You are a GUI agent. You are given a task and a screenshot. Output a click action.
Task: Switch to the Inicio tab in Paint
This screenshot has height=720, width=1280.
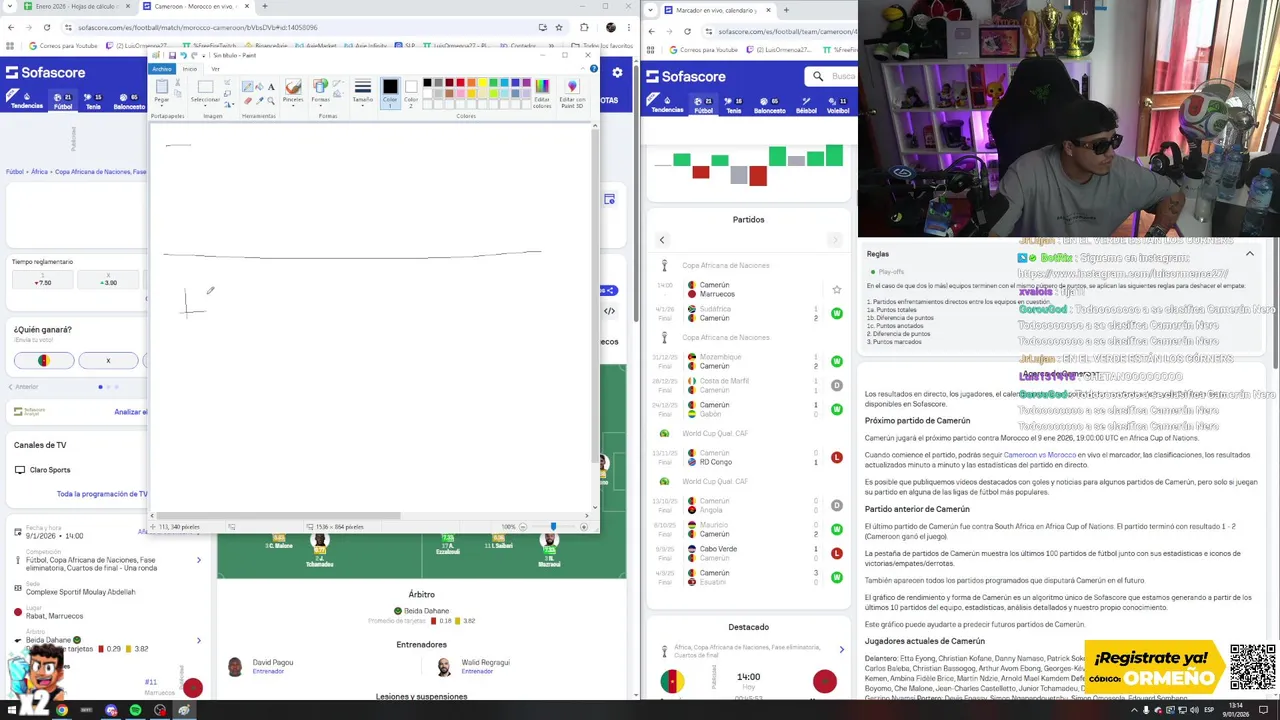pyautogui.click(x=190, y=69)
